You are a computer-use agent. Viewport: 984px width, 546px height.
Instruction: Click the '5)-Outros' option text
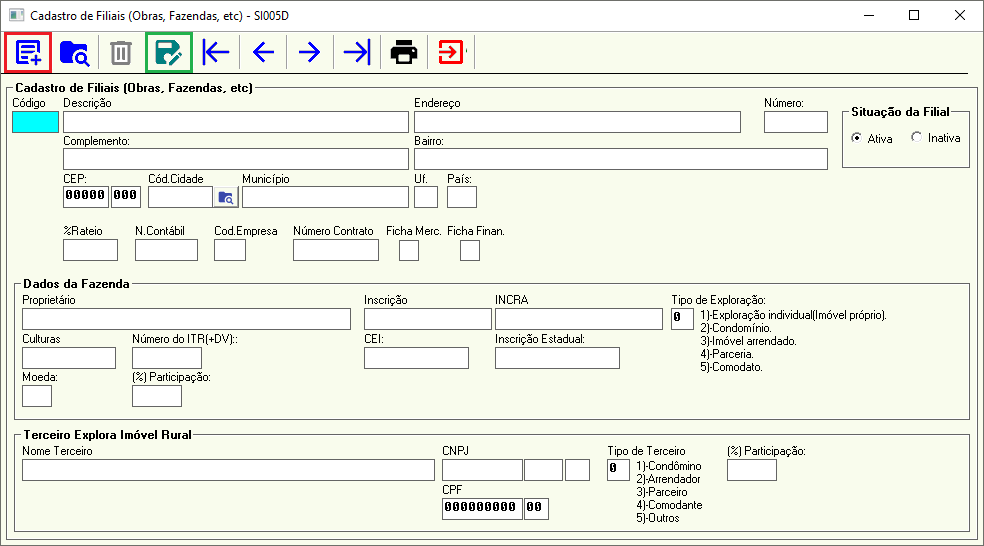coord(658,518)
